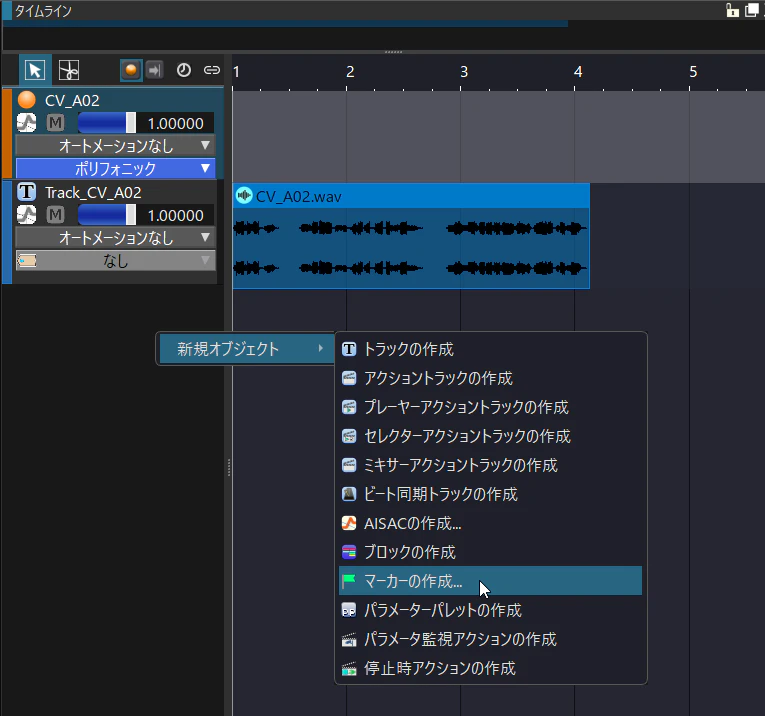Choose AISACの作成...

pyautogui.click(x=490, y=523)
